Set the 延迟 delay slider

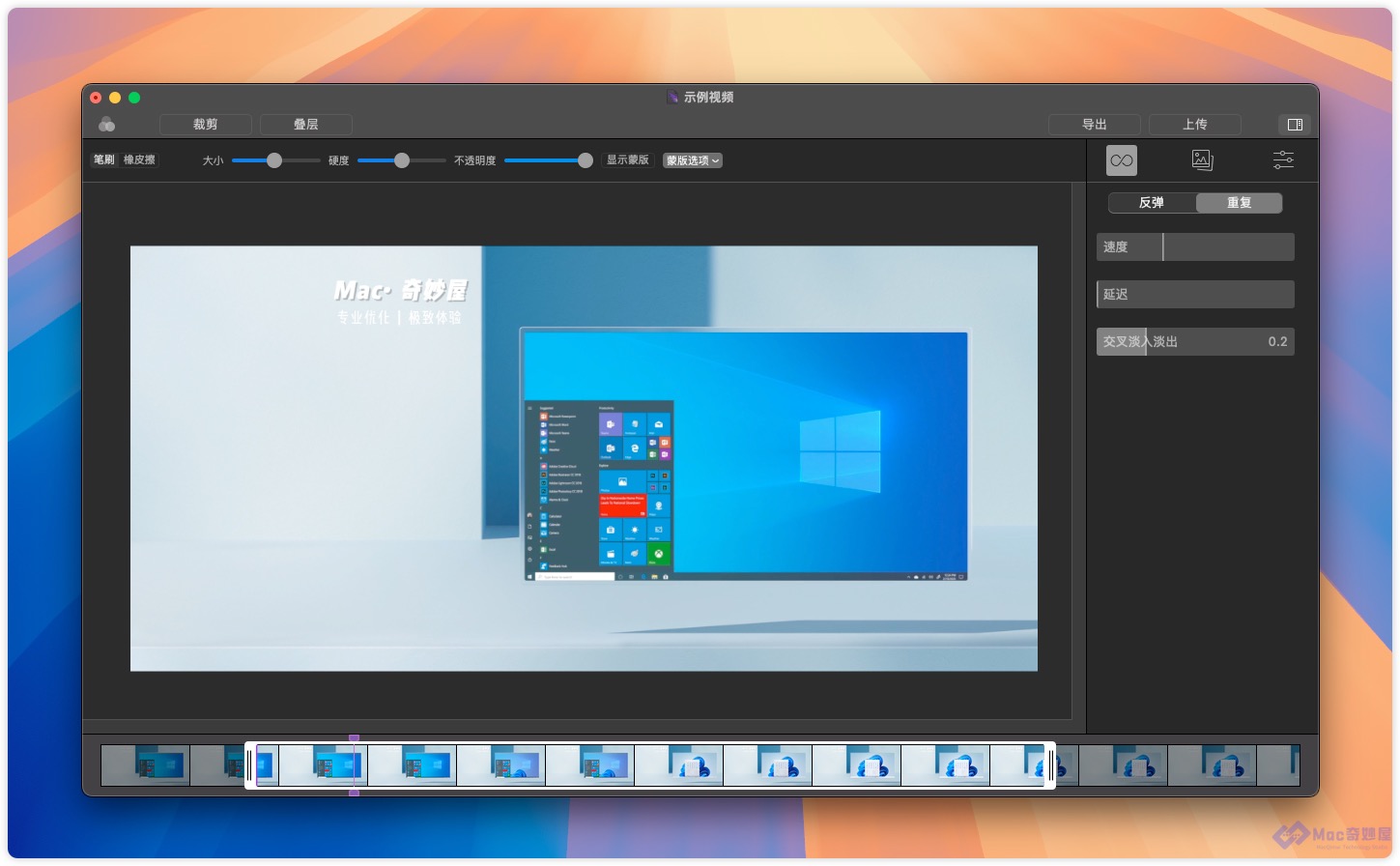pyautogui.click(x=1195, y=295)
